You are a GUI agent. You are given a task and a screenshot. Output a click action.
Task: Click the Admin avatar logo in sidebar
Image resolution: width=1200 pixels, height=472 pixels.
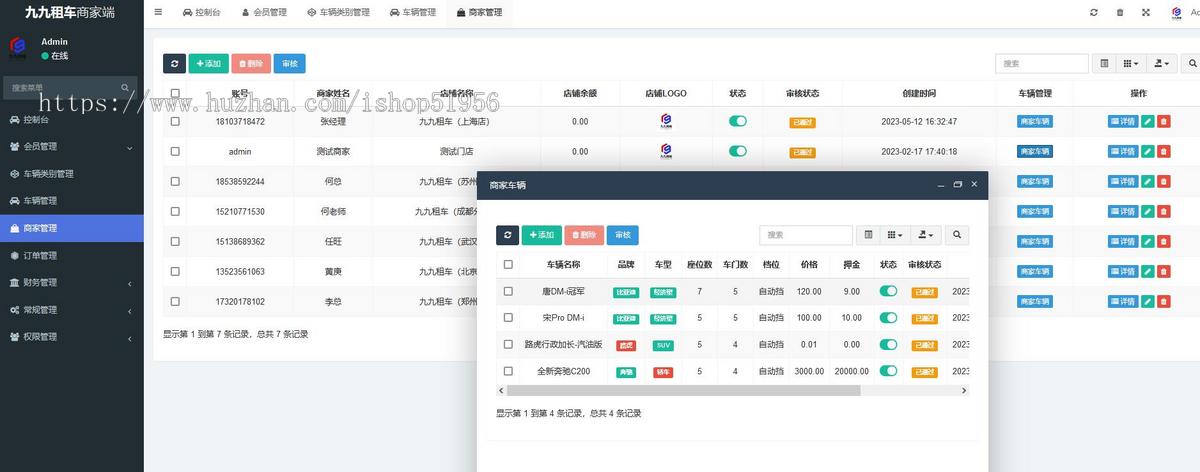pos(17,47)
